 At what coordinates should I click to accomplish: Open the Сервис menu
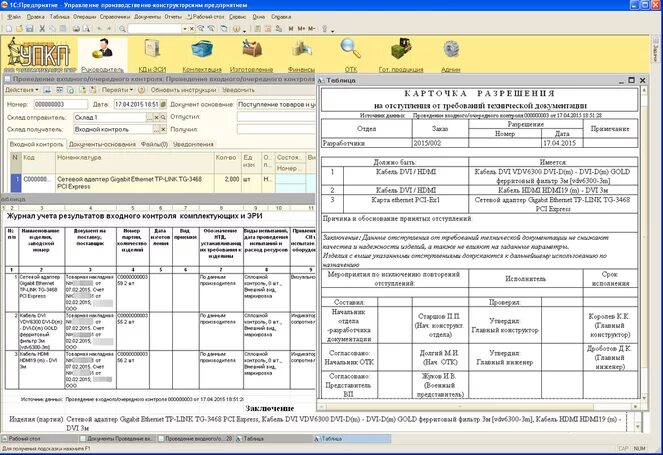238,17
